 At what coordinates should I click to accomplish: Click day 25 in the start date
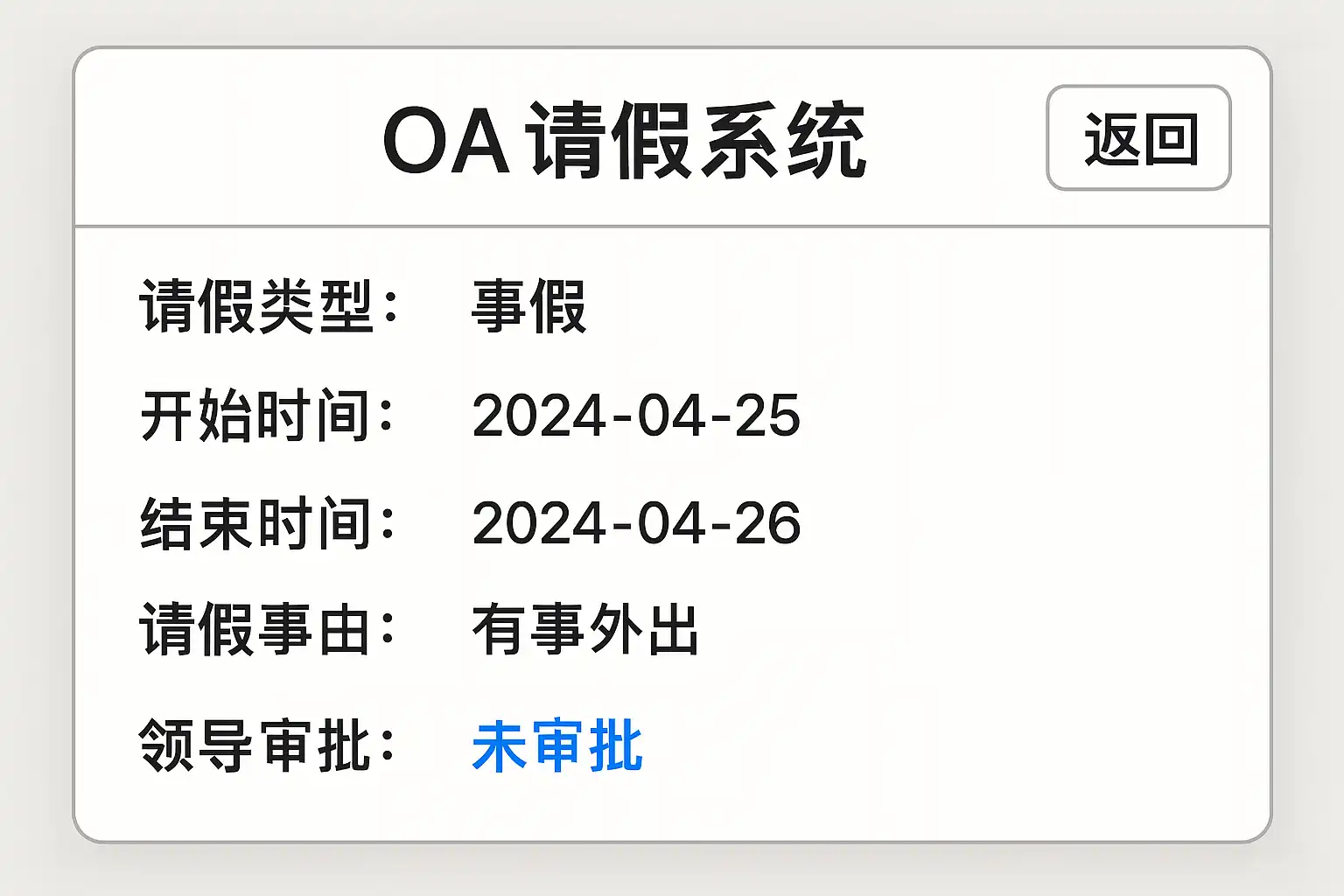click(767, 416)
